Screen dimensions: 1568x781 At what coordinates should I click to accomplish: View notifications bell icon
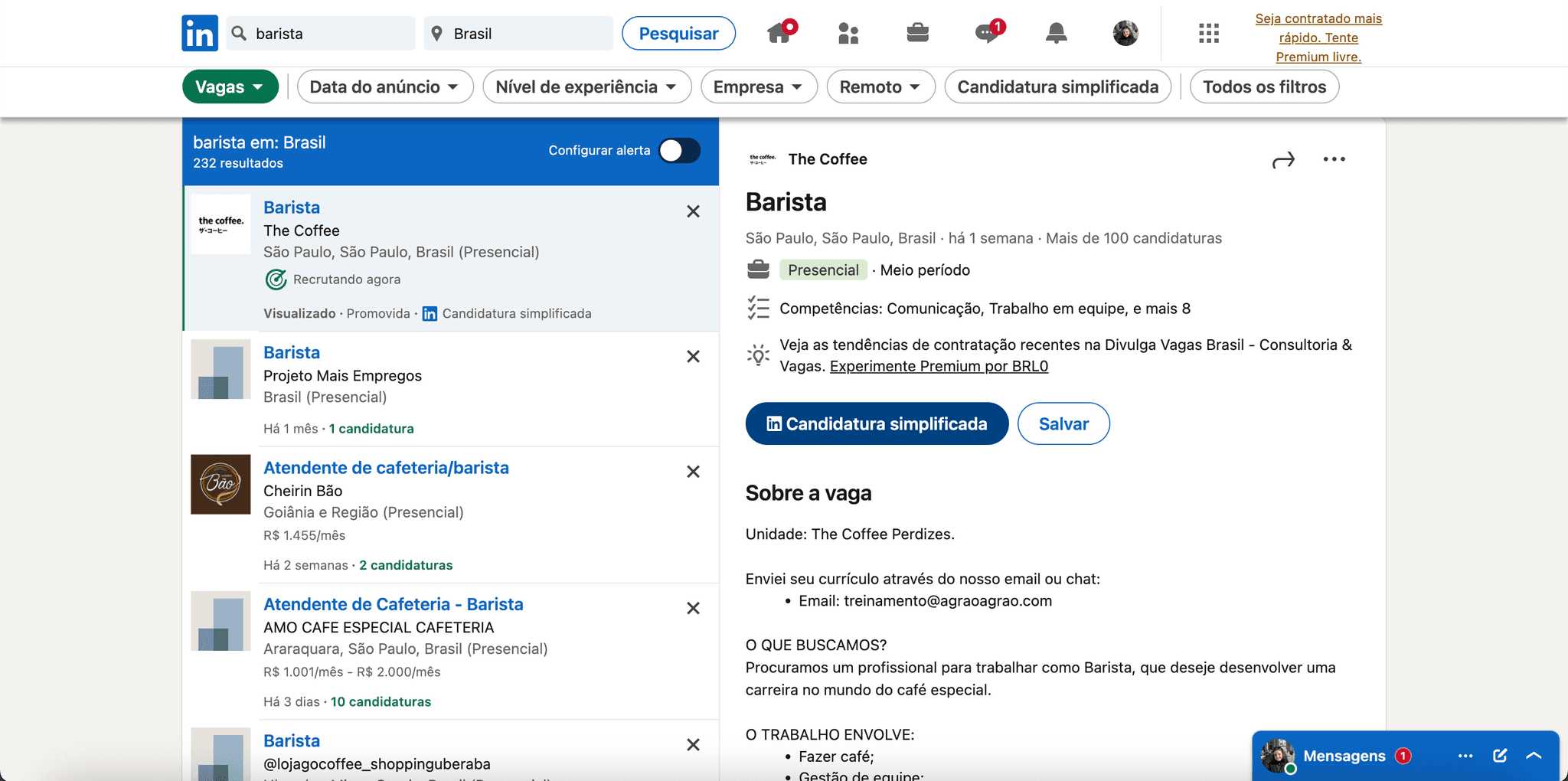pos(1056,33)
